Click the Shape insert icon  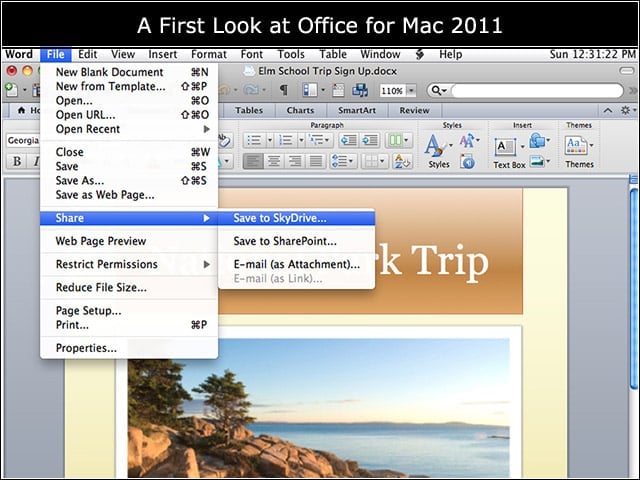(538, 141)
